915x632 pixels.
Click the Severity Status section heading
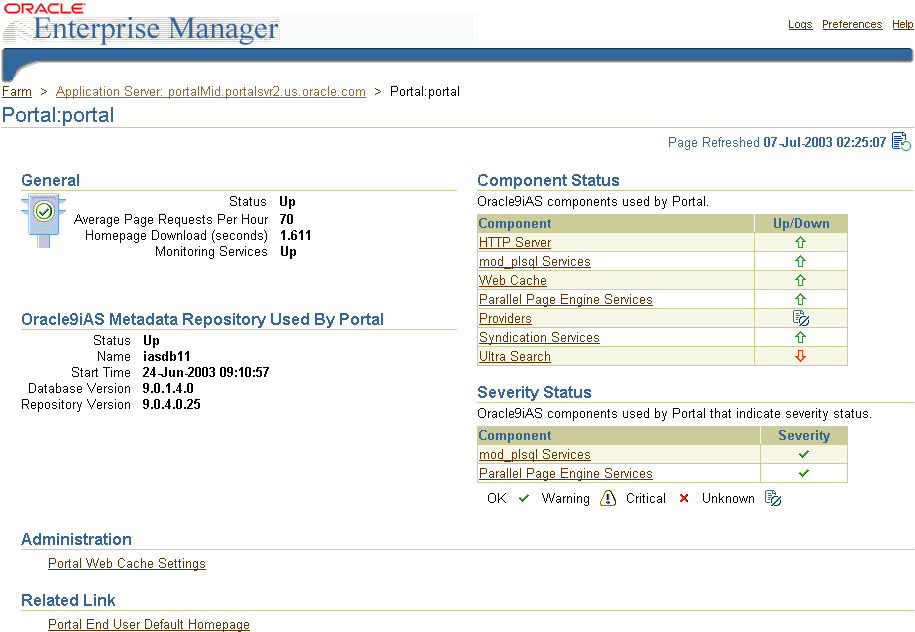coord(534,392)
